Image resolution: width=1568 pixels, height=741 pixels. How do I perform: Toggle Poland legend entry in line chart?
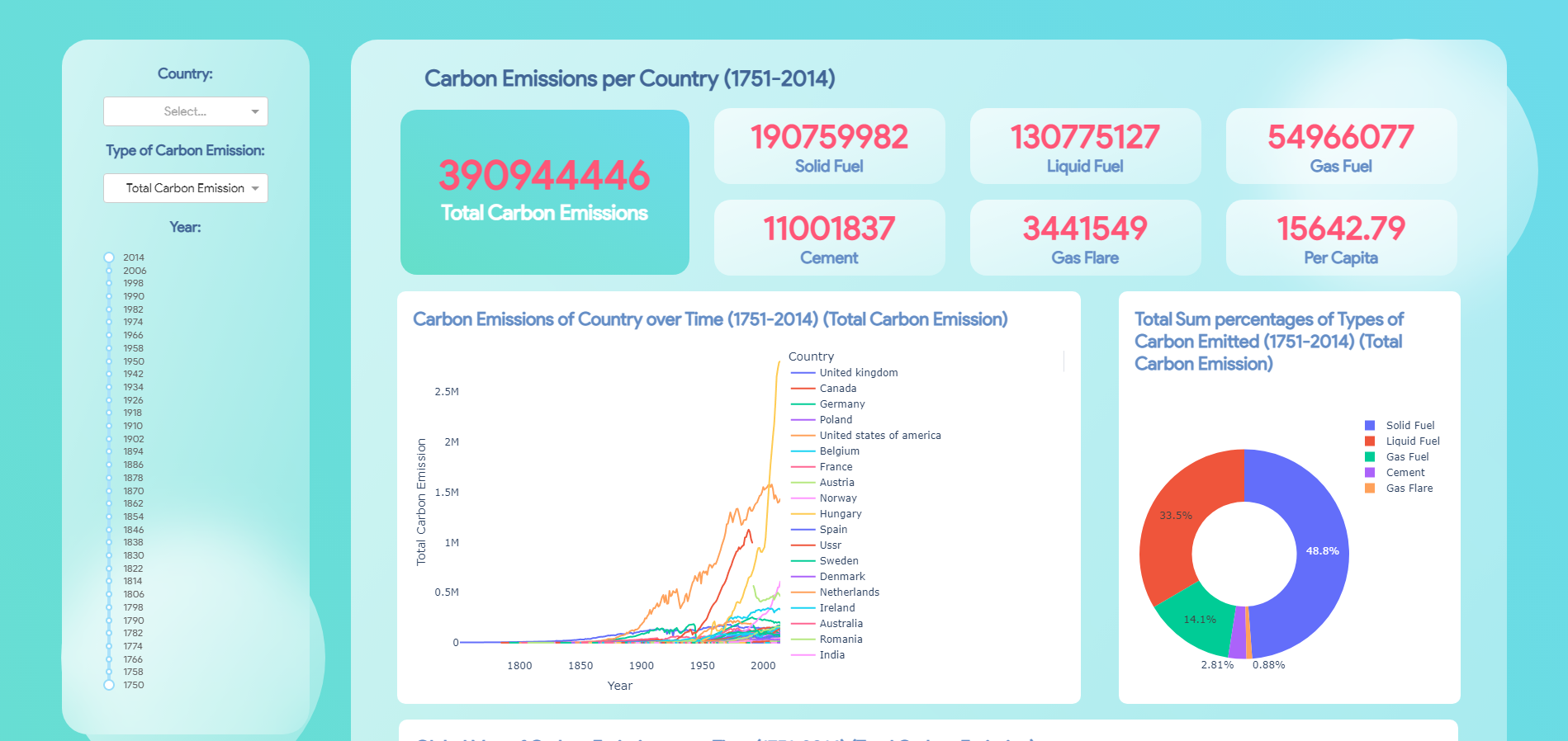(822, 420)
